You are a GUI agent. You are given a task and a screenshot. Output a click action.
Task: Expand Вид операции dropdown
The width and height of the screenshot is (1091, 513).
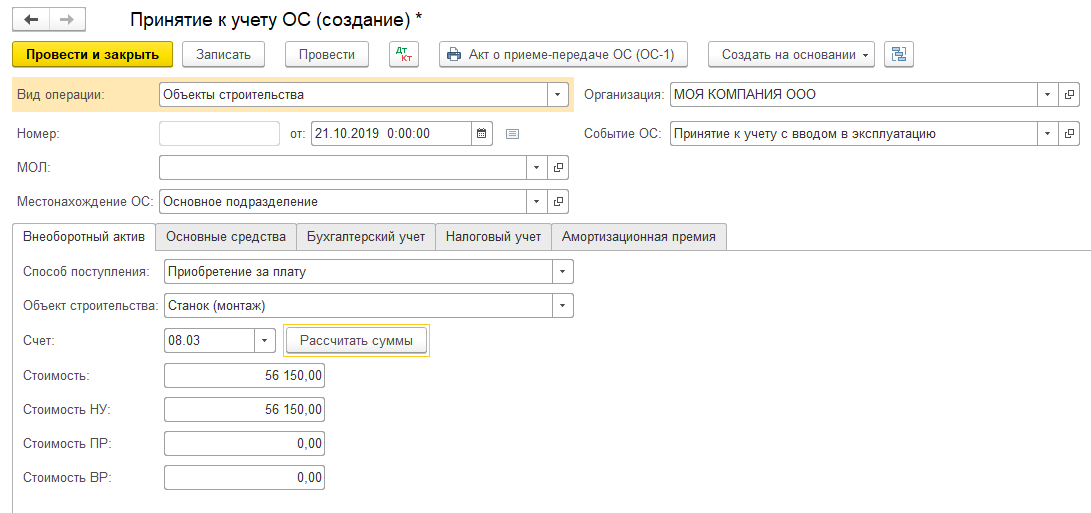(x=558, y=95)
